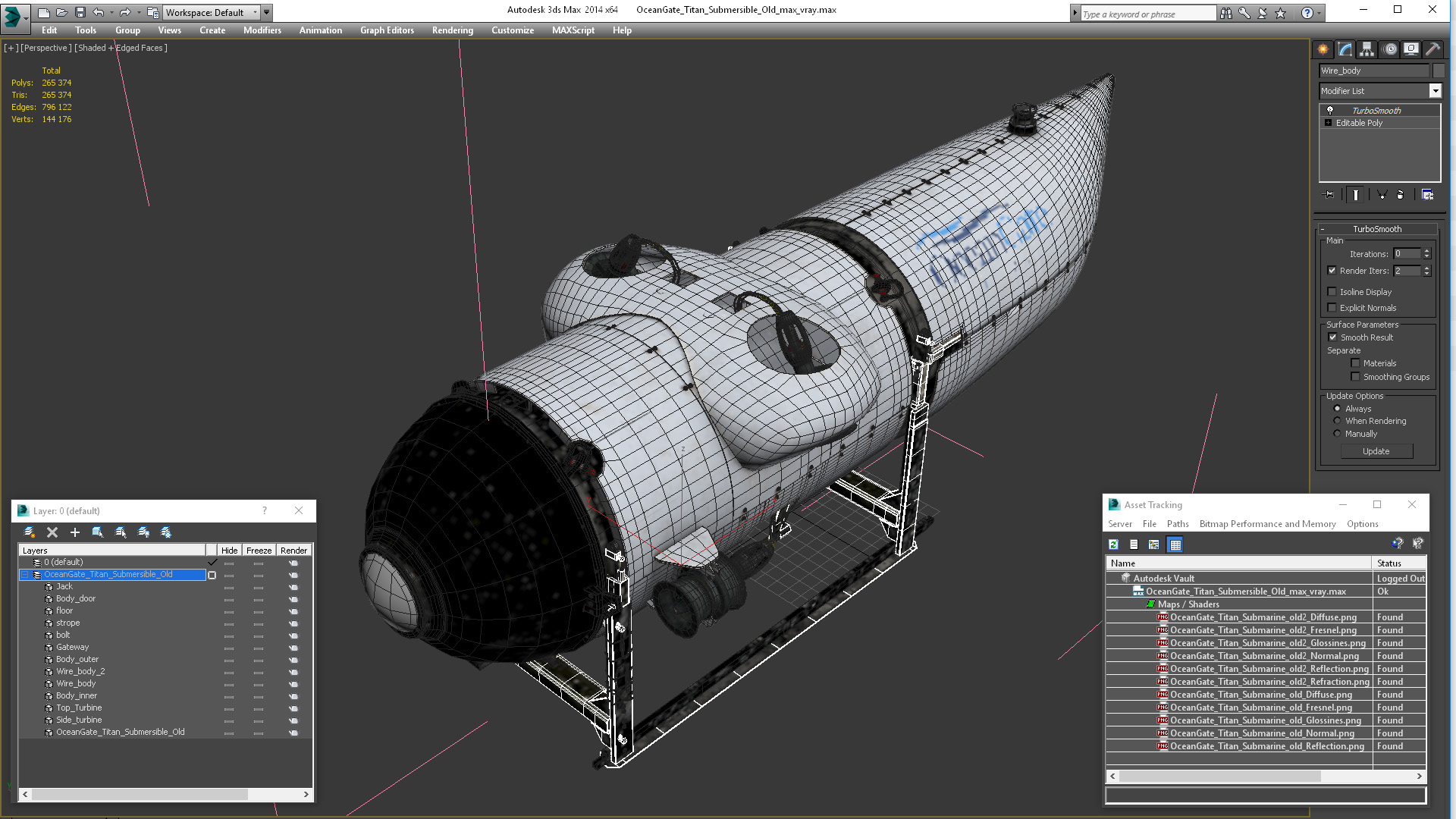
Task: Hide/unhide all layers icon
Action: coord(143,532)
